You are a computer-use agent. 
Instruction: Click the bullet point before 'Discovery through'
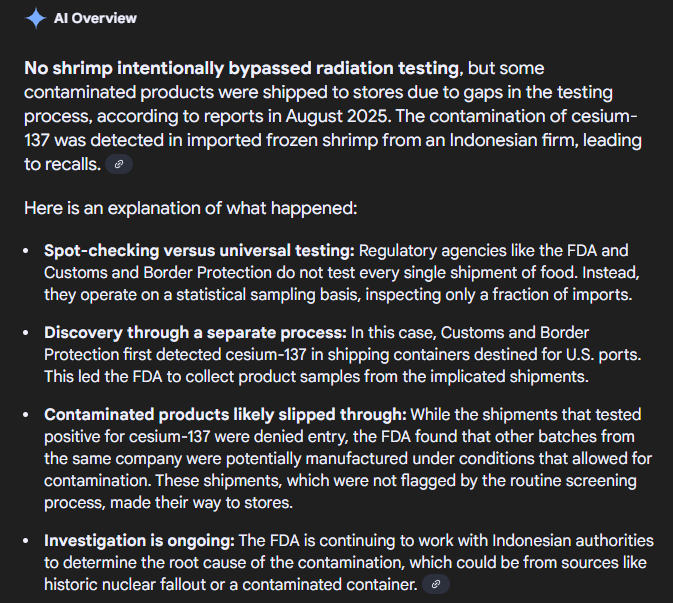[26, 333]
